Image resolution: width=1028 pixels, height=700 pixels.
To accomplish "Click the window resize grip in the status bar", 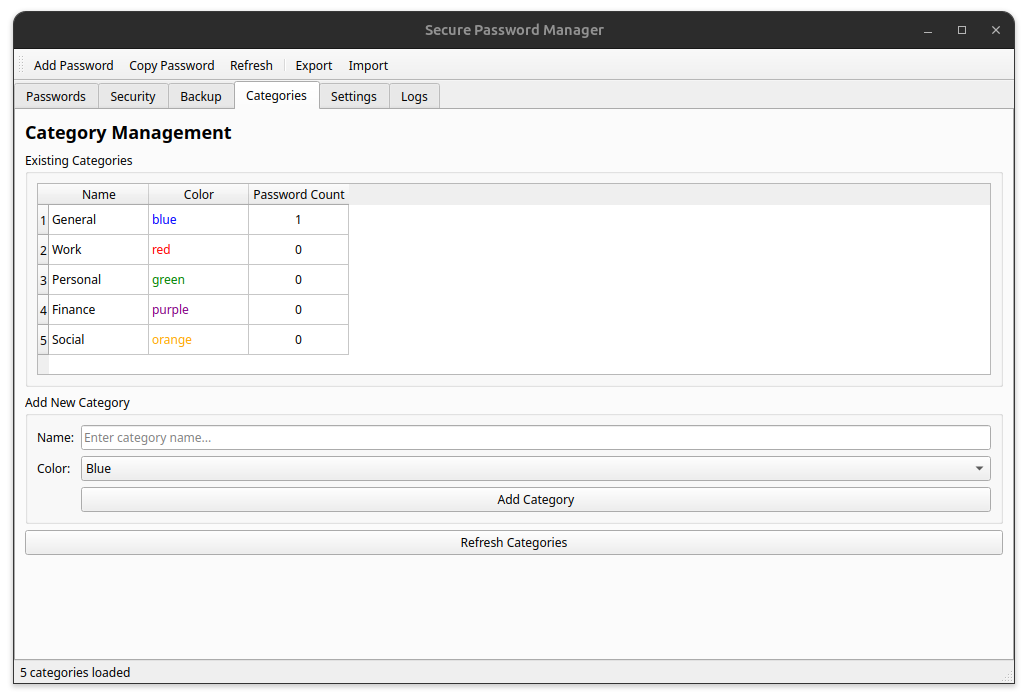I will click(x=1008, y=676).
